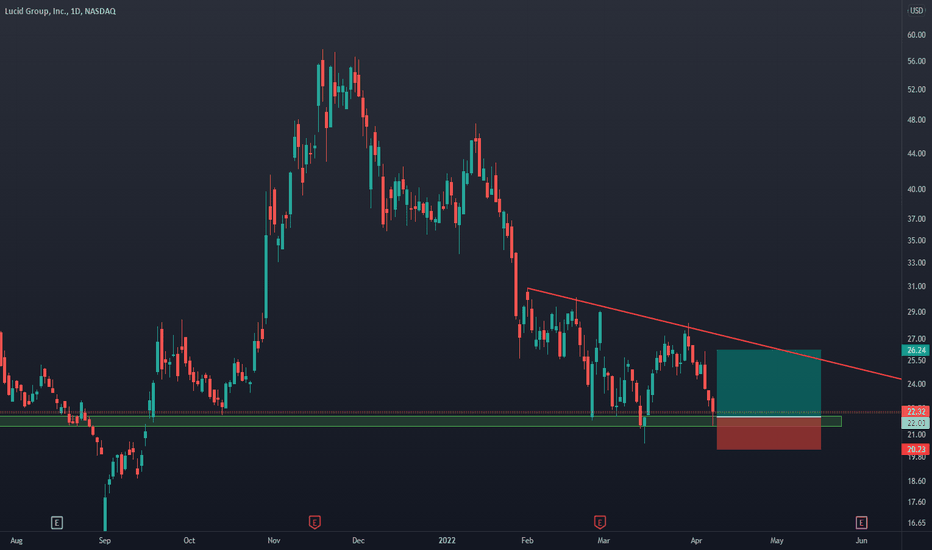Click the Mar label on time axis

click(603, 540)
